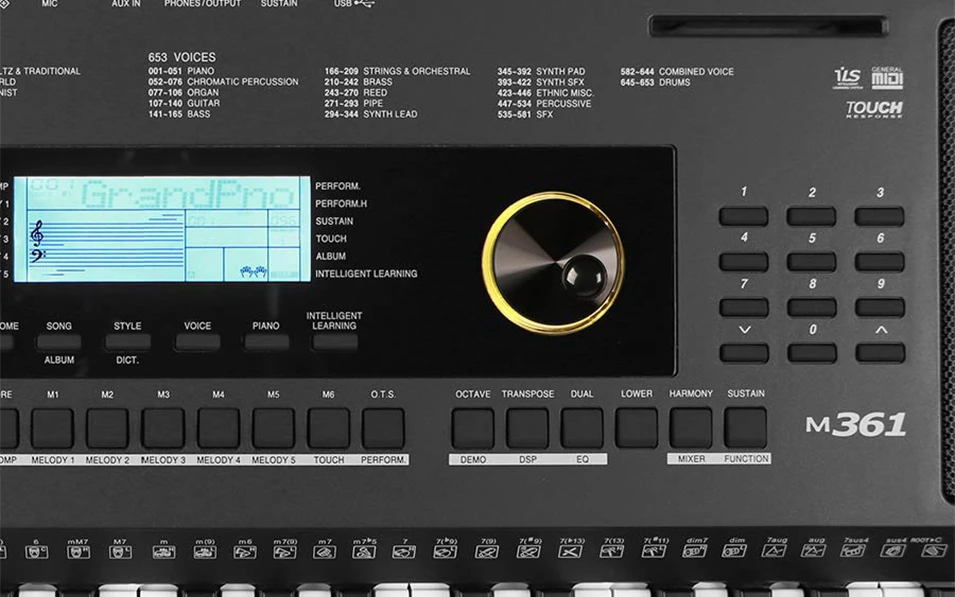955x597 pixels.
Task: Select the VOICE mode button
Action: pos(197,342)
